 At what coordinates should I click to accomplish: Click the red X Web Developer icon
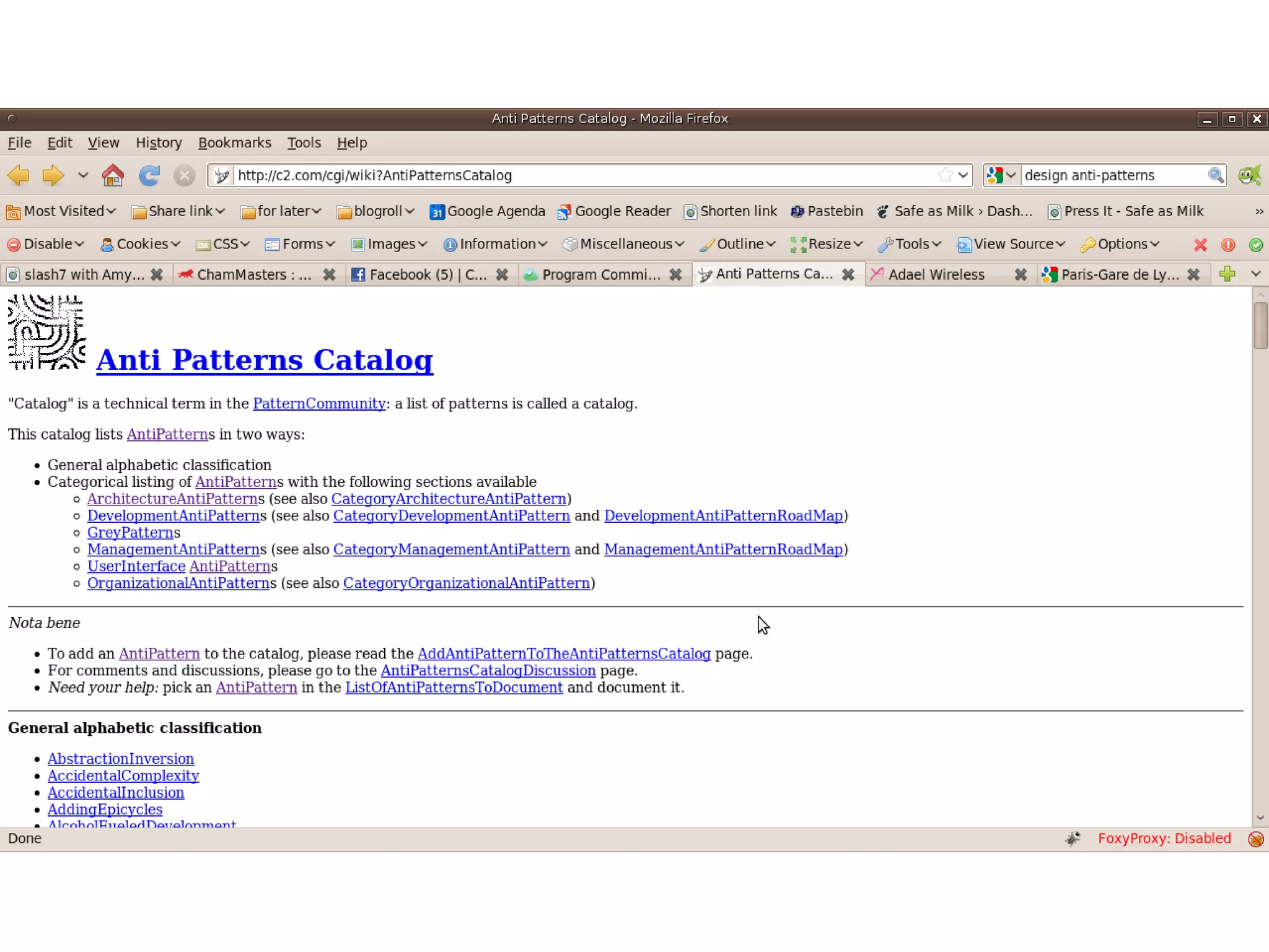(x=1200, y=245)
